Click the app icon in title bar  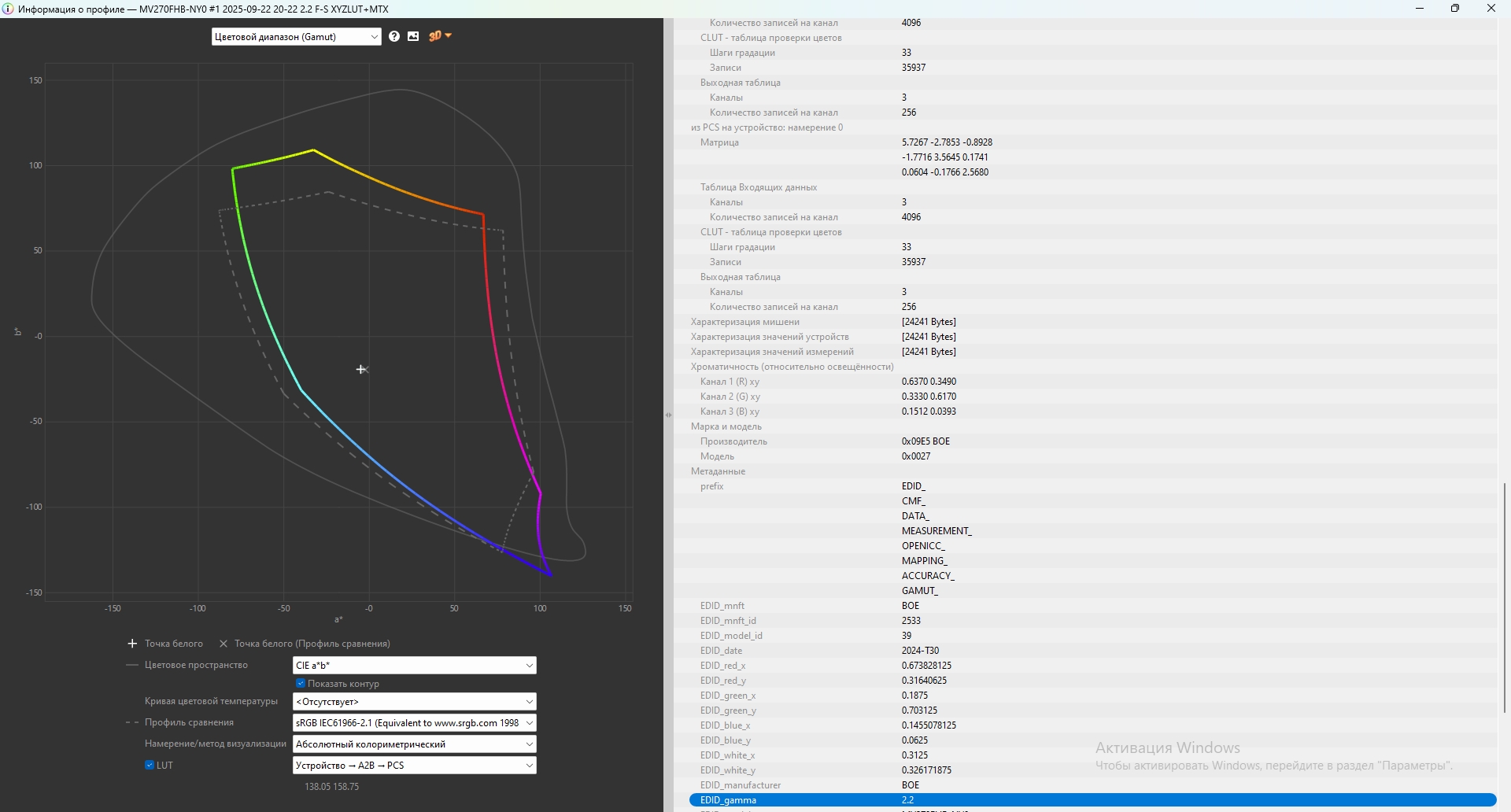pos(9,9)
